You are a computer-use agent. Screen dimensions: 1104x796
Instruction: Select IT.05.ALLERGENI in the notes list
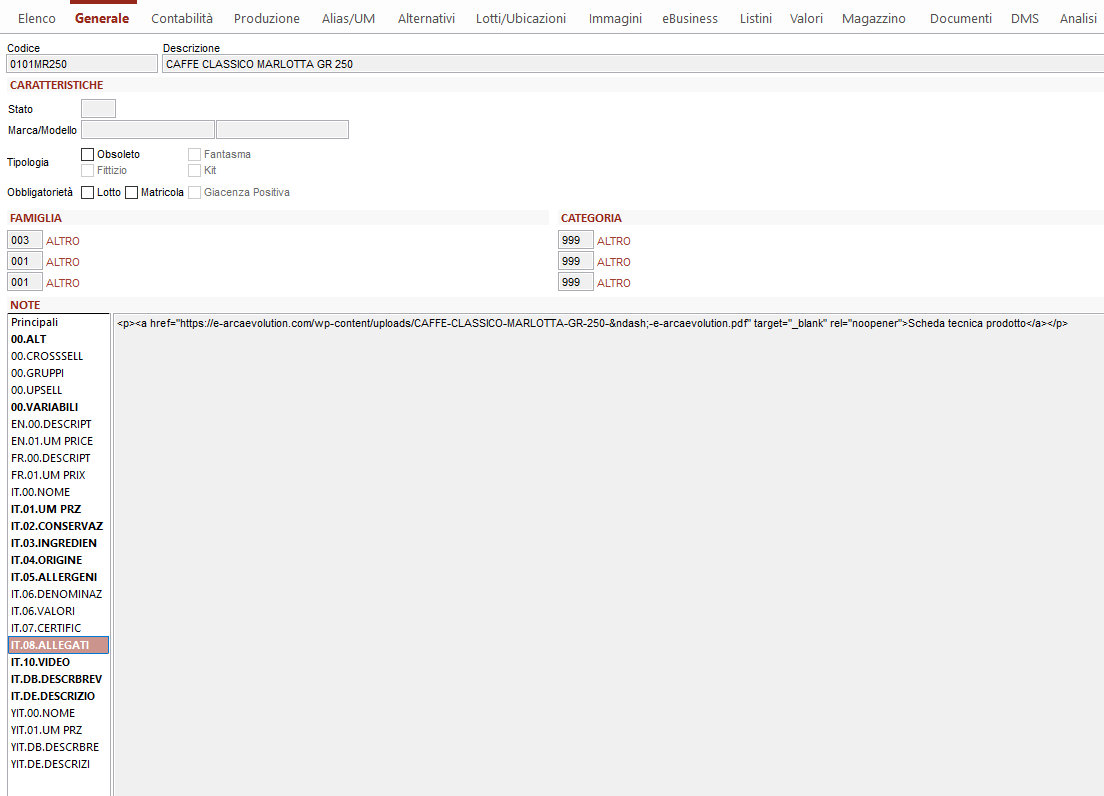[x=54, y=577]
